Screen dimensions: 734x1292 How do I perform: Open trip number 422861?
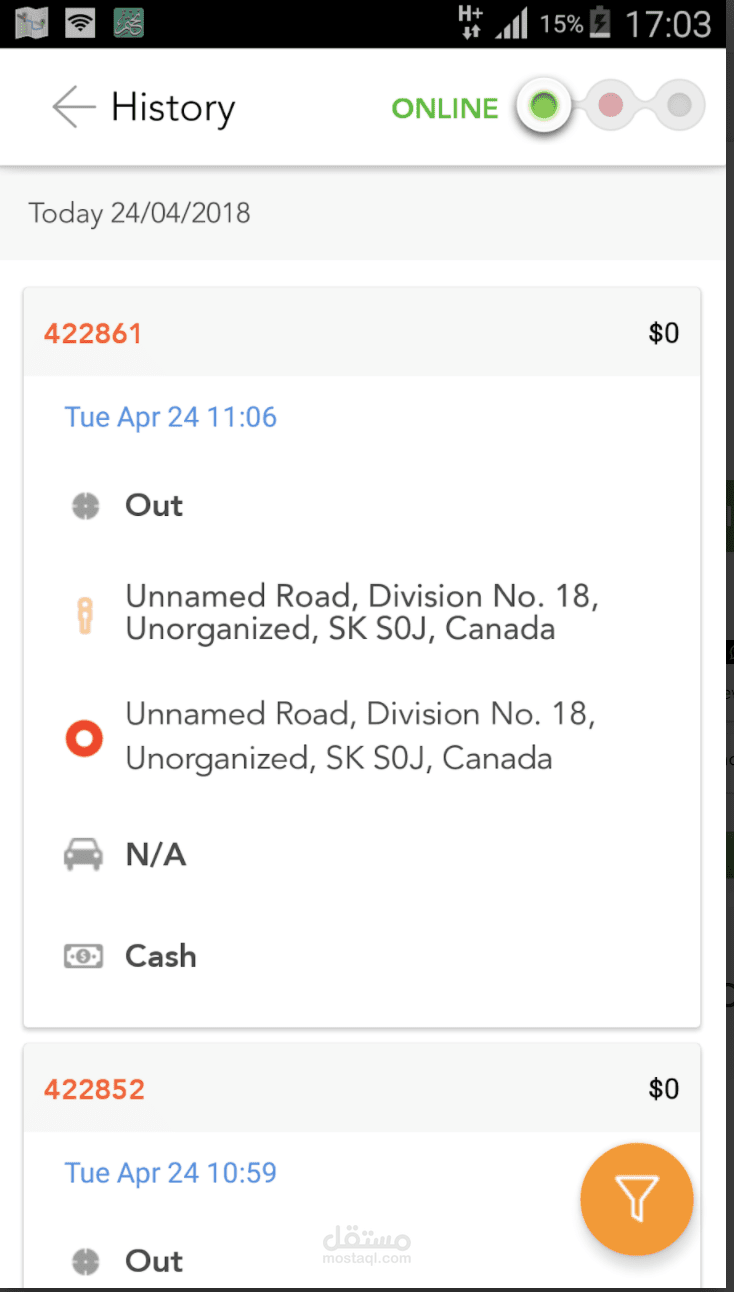tap(93, 333)
